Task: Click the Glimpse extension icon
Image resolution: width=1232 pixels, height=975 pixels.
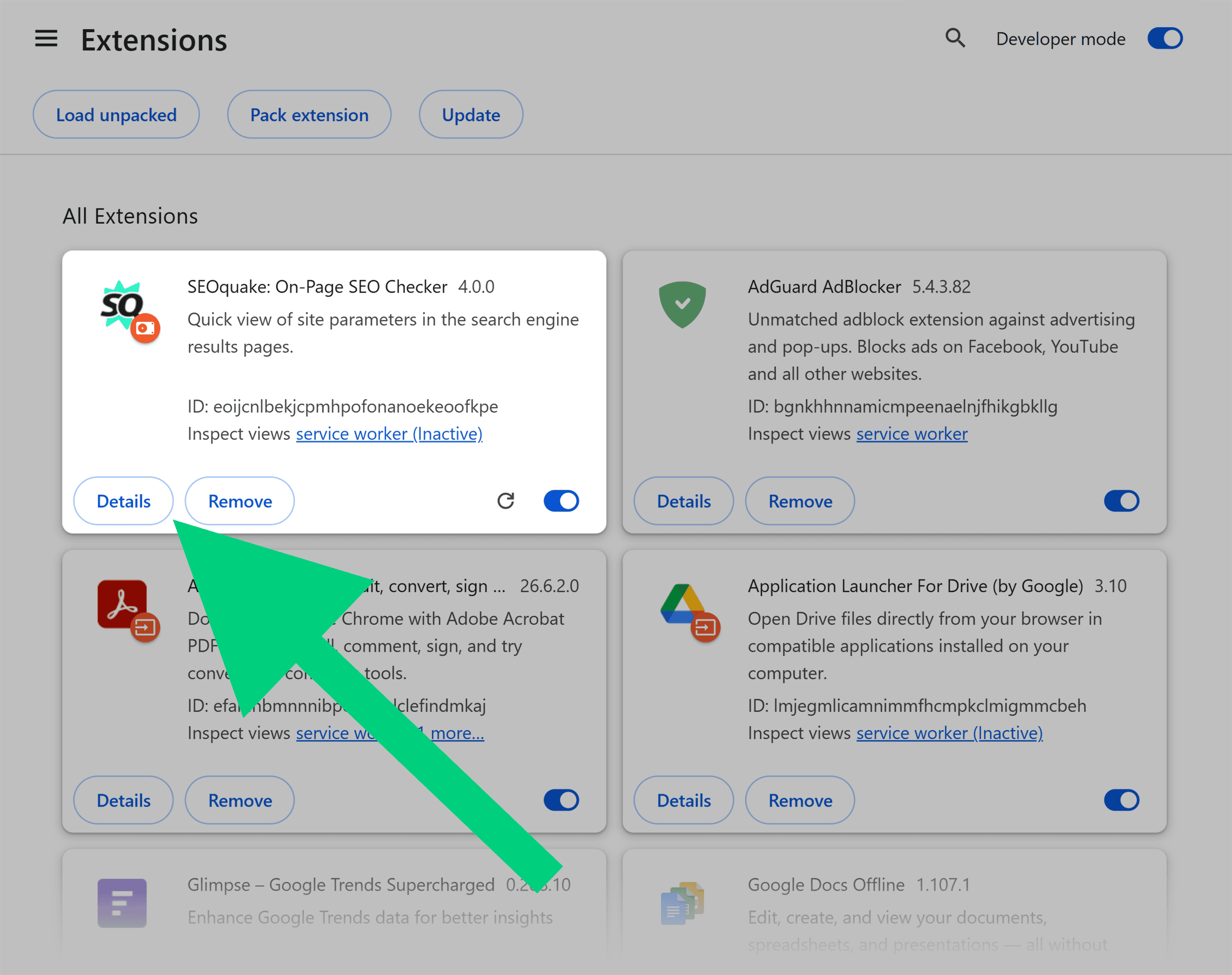Action: 122,903
